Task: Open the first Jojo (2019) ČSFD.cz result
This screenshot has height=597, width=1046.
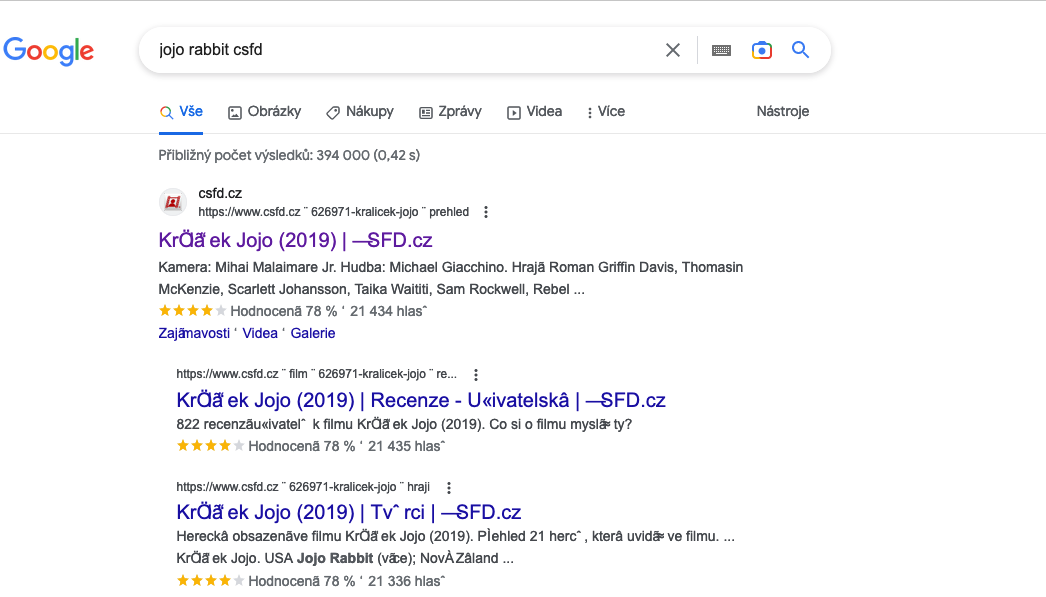Action: (295, 240)
